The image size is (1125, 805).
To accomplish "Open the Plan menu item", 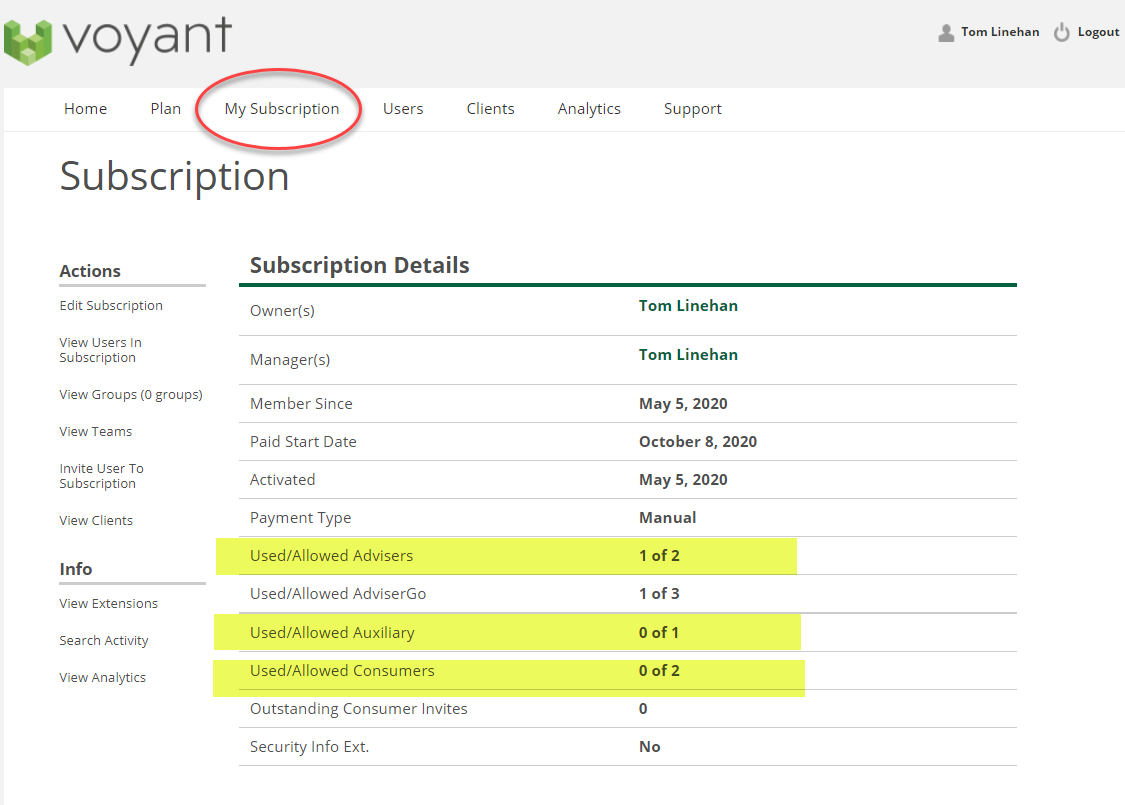I will (166, 108).
